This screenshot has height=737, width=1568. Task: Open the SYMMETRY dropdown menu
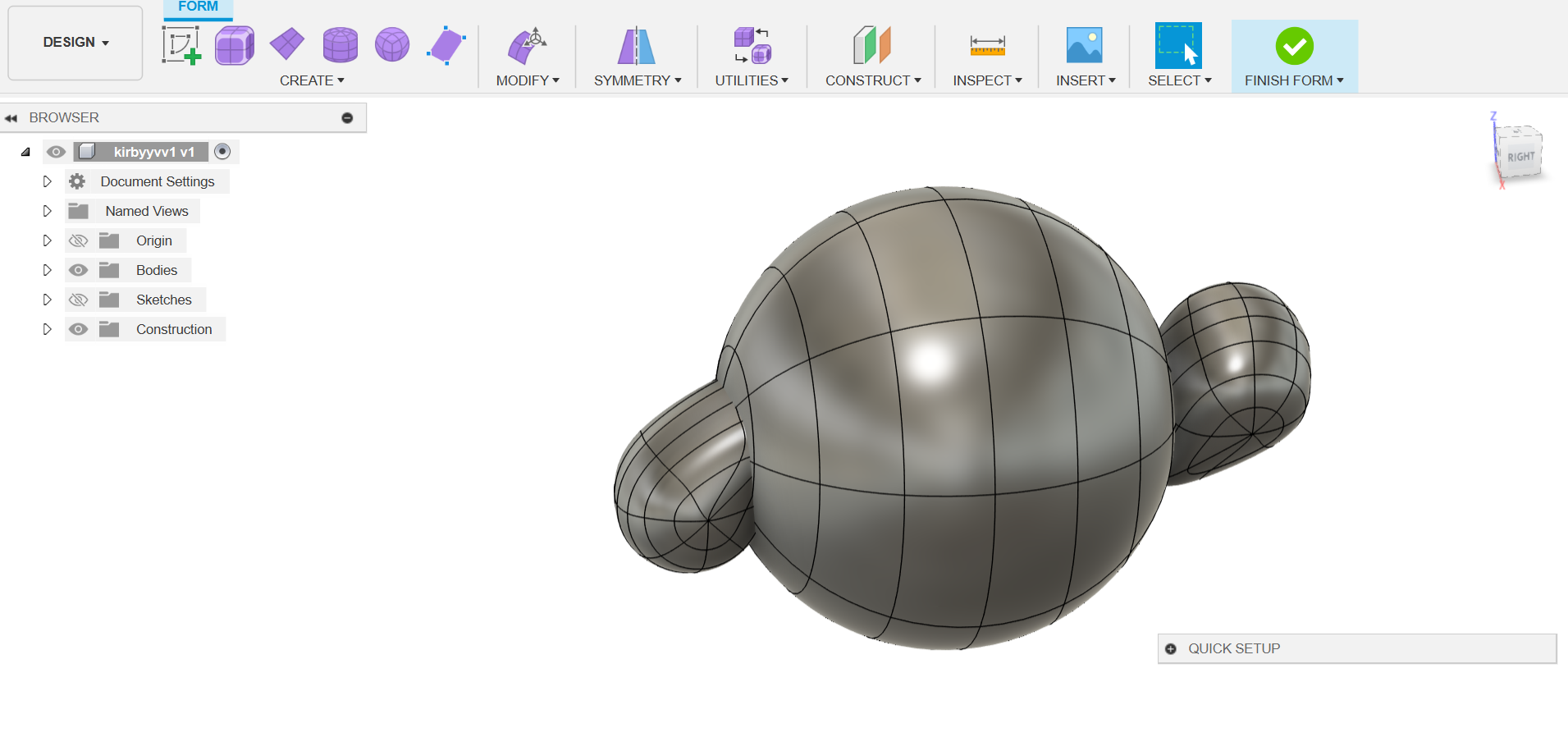[x=638, y=80]
